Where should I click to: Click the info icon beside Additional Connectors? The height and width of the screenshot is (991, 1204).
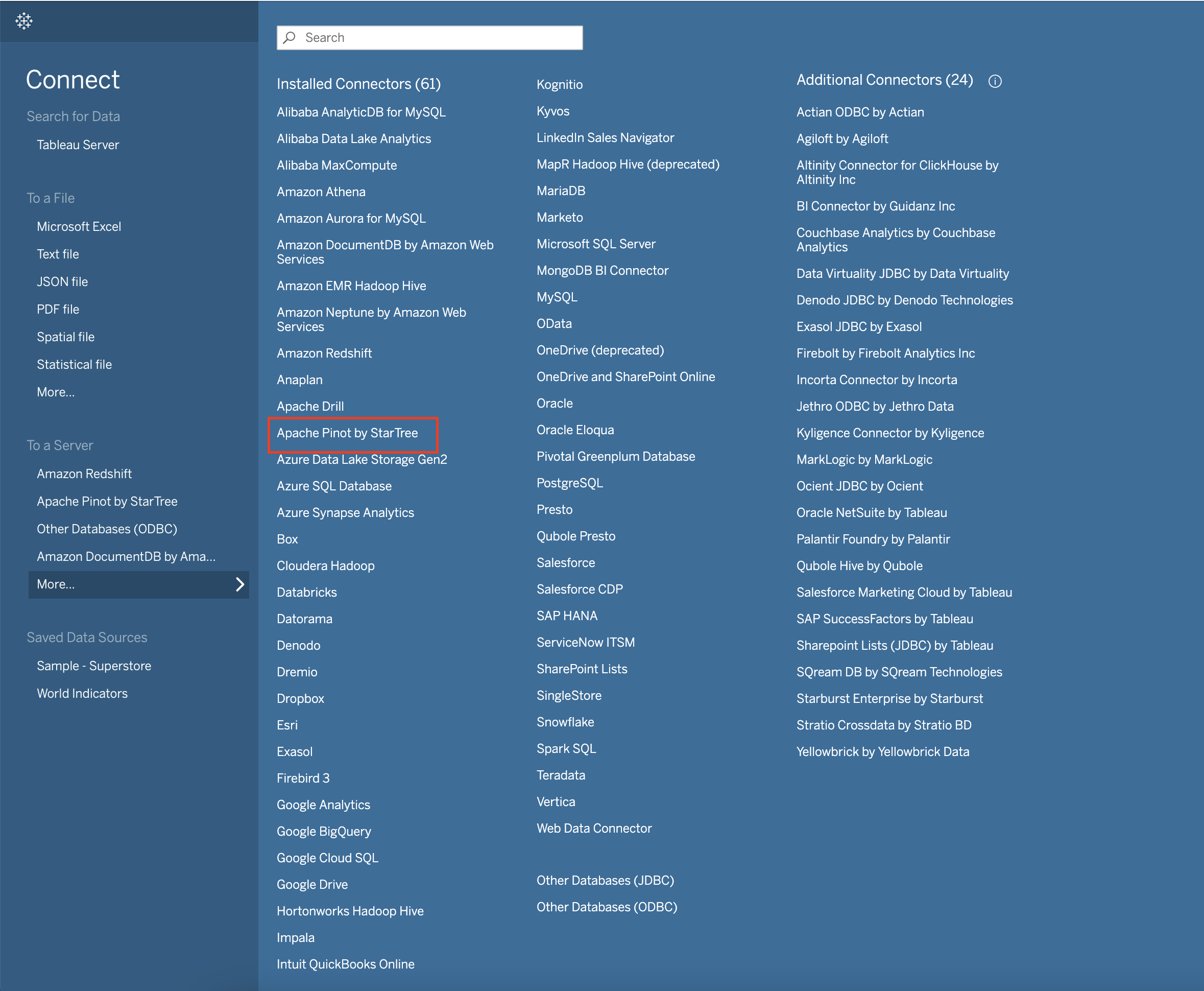996,81
